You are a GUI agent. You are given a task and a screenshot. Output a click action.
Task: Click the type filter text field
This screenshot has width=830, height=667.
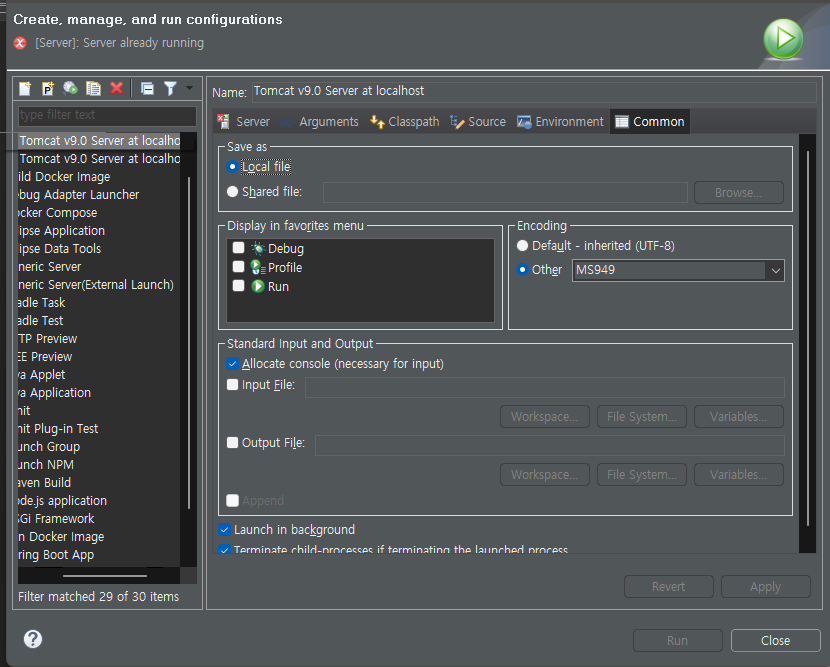[107, 115]
